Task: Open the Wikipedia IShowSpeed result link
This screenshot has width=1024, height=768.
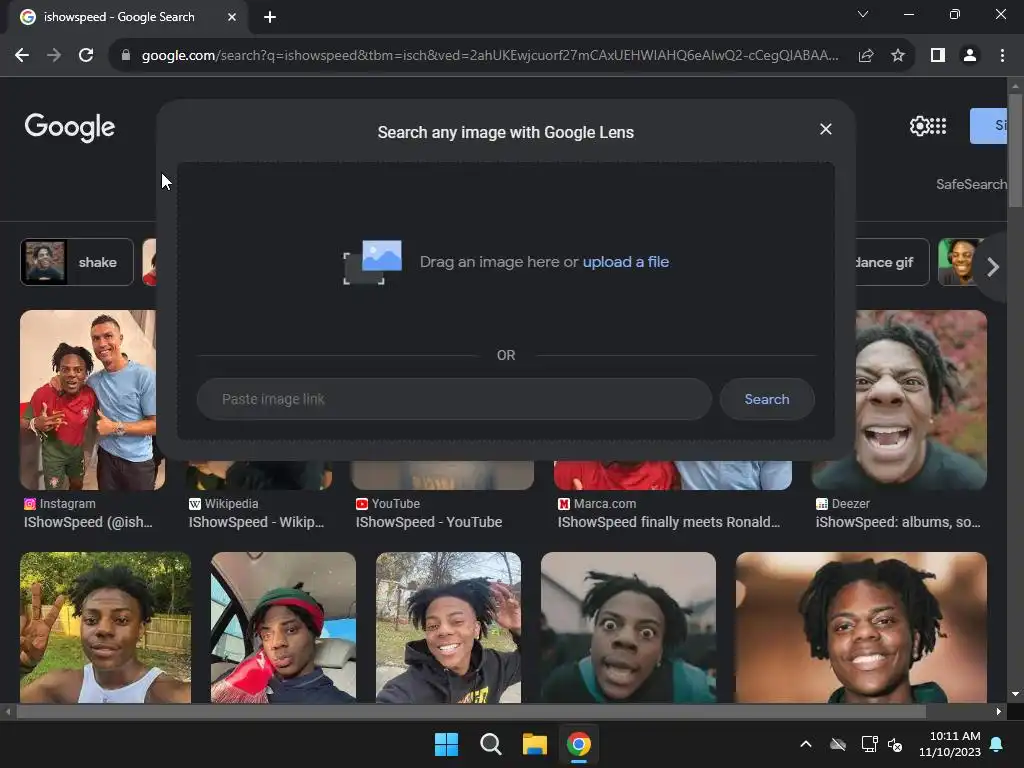Action: pyautogui.click(x=257, y=522)
